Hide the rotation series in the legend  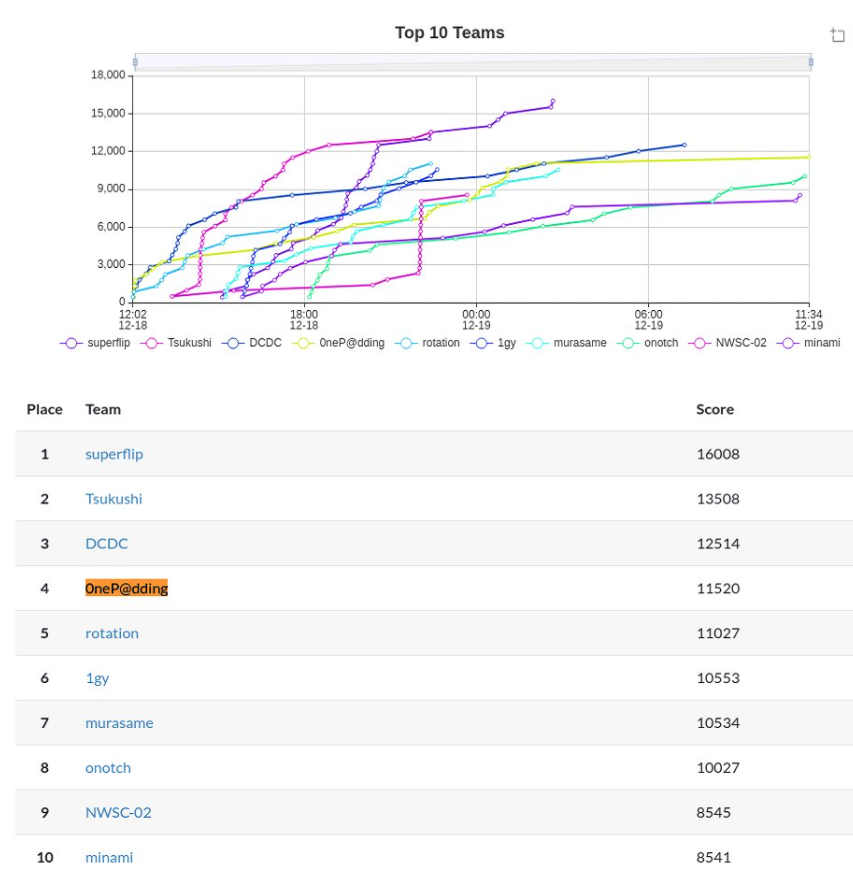click(427, 343)
